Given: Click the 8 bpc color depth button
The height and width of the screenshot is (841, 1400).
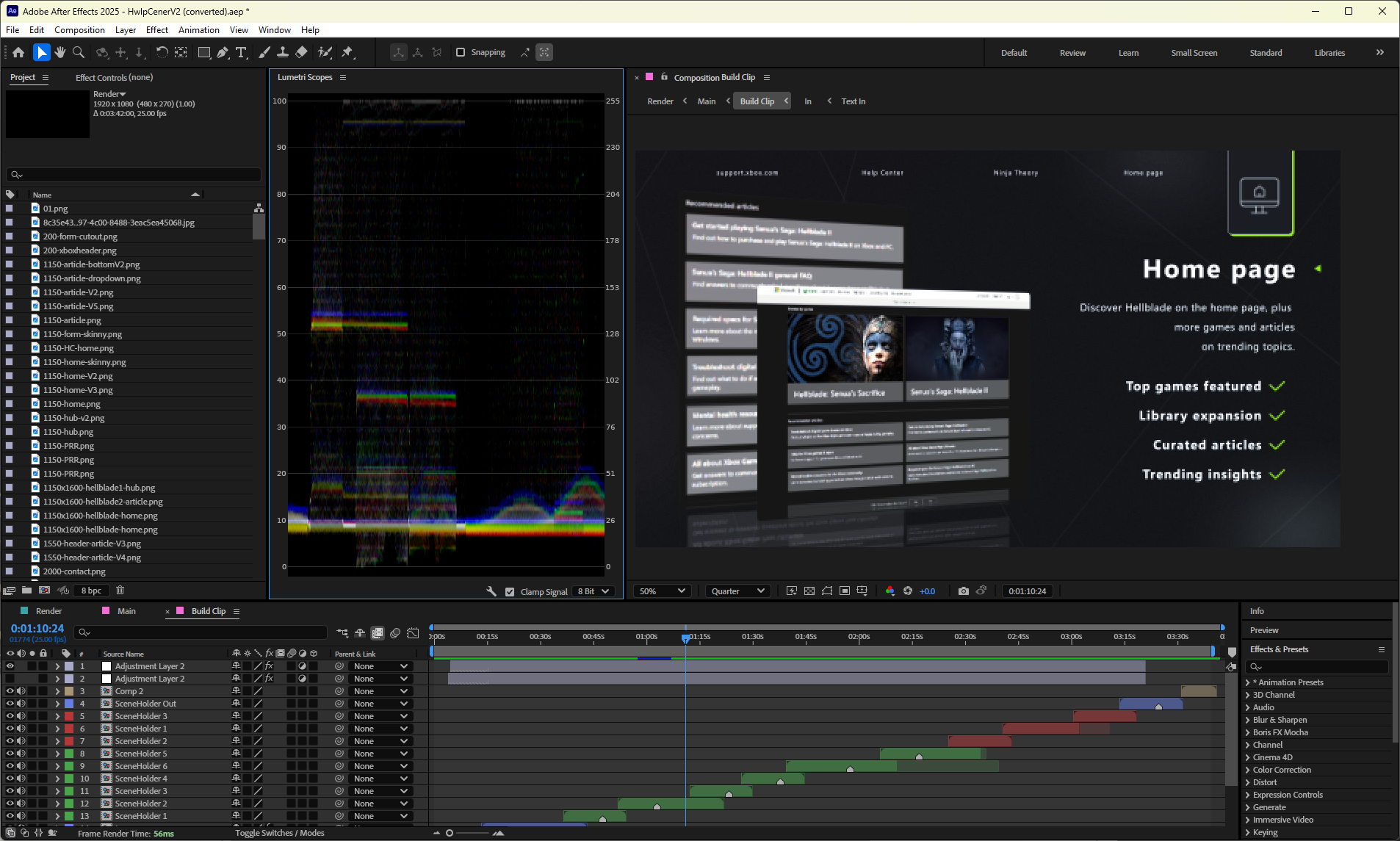Looking at the screenshot, I should pyautogui.click(x=92, y=591).
